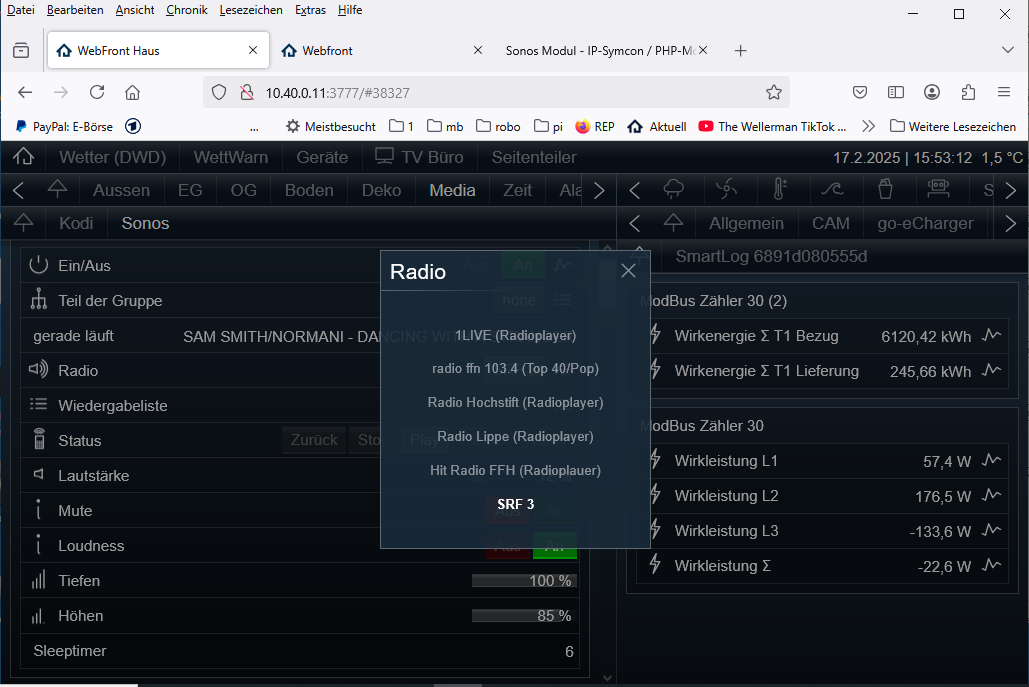
Task: Select 1LIVE (Radioplayer) station
Action: click(x=515, y=335)
